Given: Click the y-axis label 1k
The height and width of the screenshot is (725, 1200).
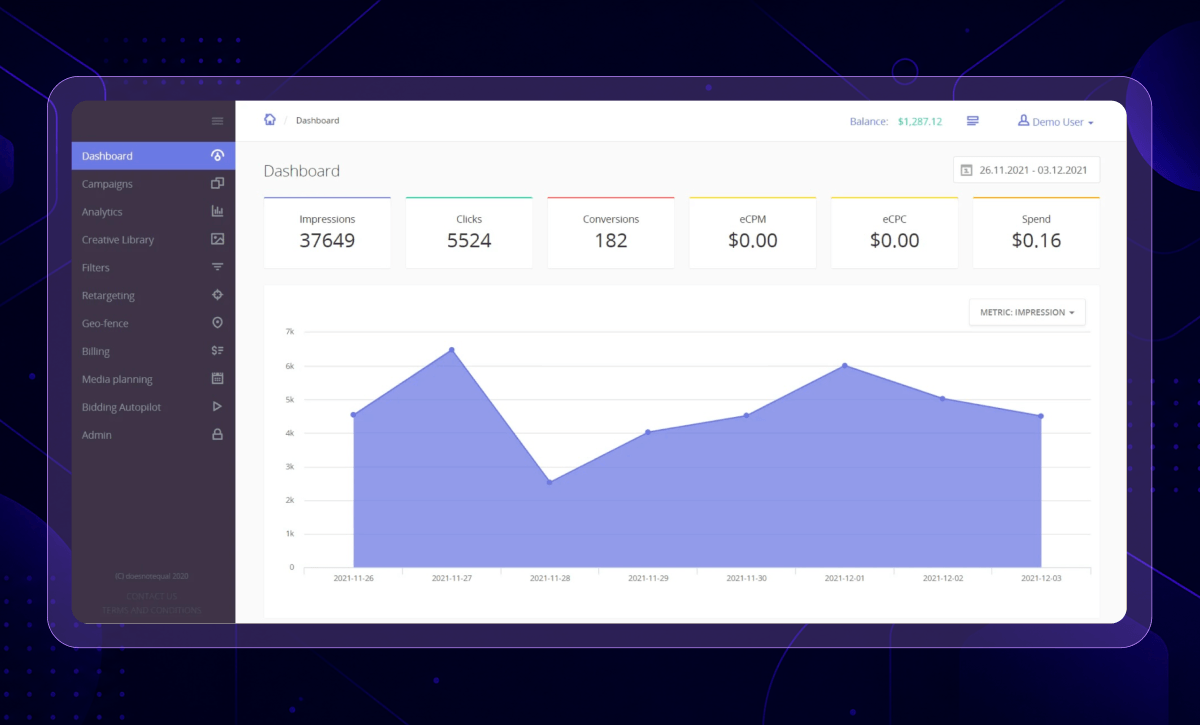Looking at the screenshot, I should click(290, 534).
